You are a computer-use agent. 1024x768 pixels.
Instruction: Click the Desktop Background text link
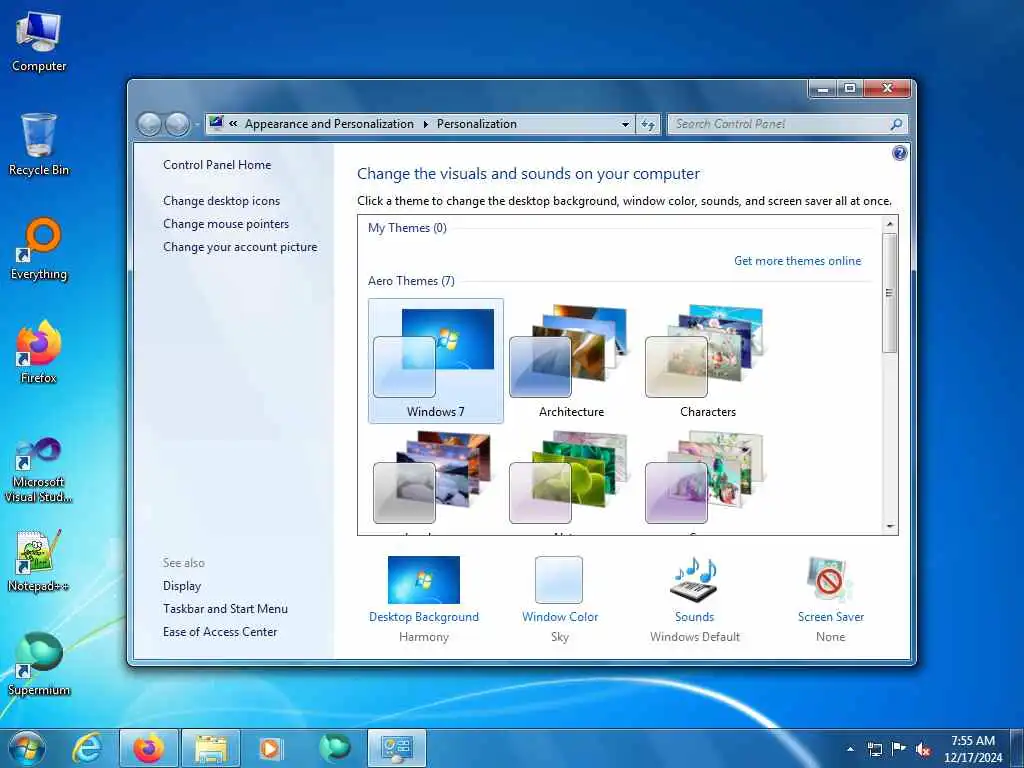(424, 616)
